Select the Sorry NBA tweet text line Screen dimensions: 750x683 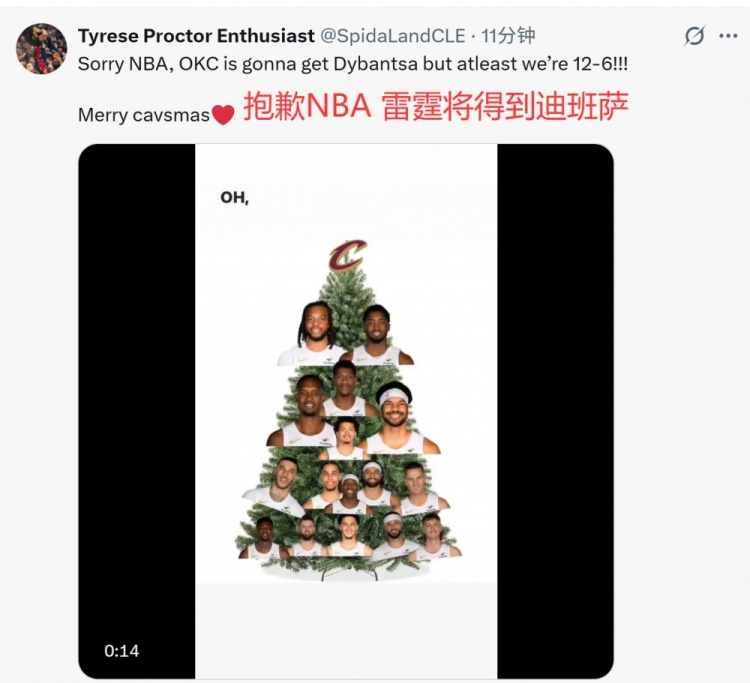(353, 64)
